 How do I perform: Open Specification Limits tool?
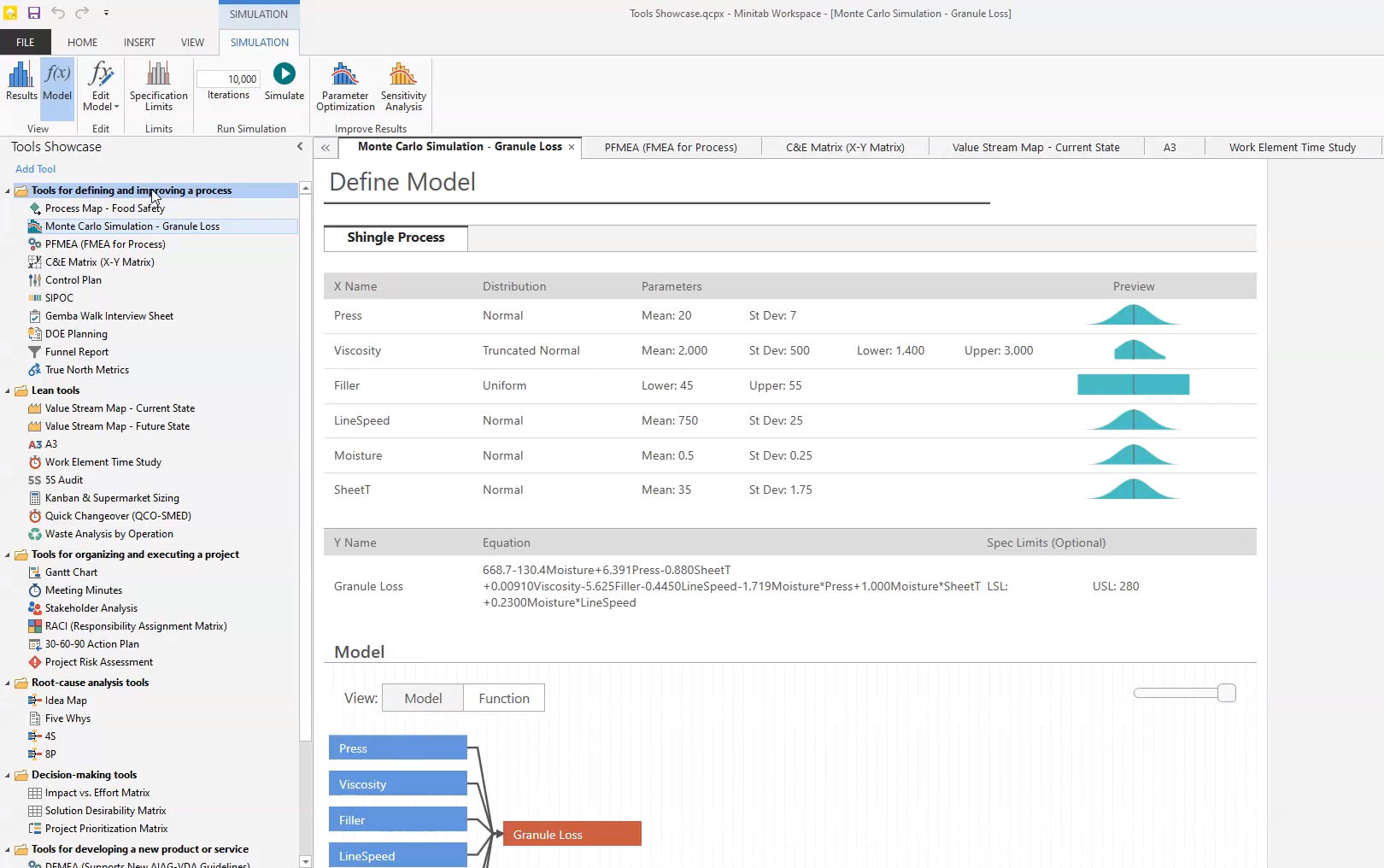point(159,86)
